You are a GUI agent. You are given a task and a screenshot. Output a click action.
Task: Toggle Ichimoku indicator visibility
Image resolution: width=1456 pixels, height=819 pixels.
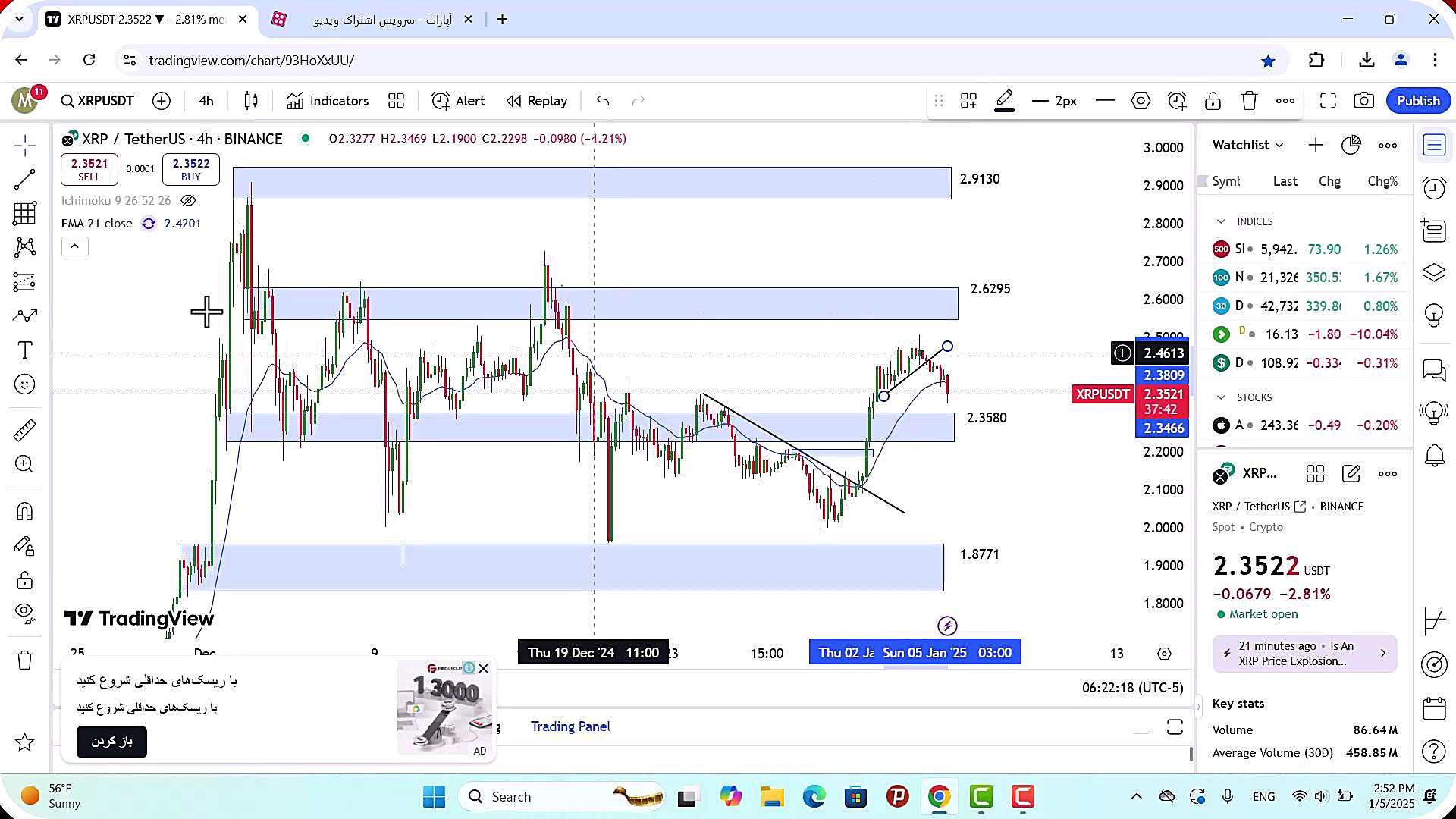pos(188,201)
